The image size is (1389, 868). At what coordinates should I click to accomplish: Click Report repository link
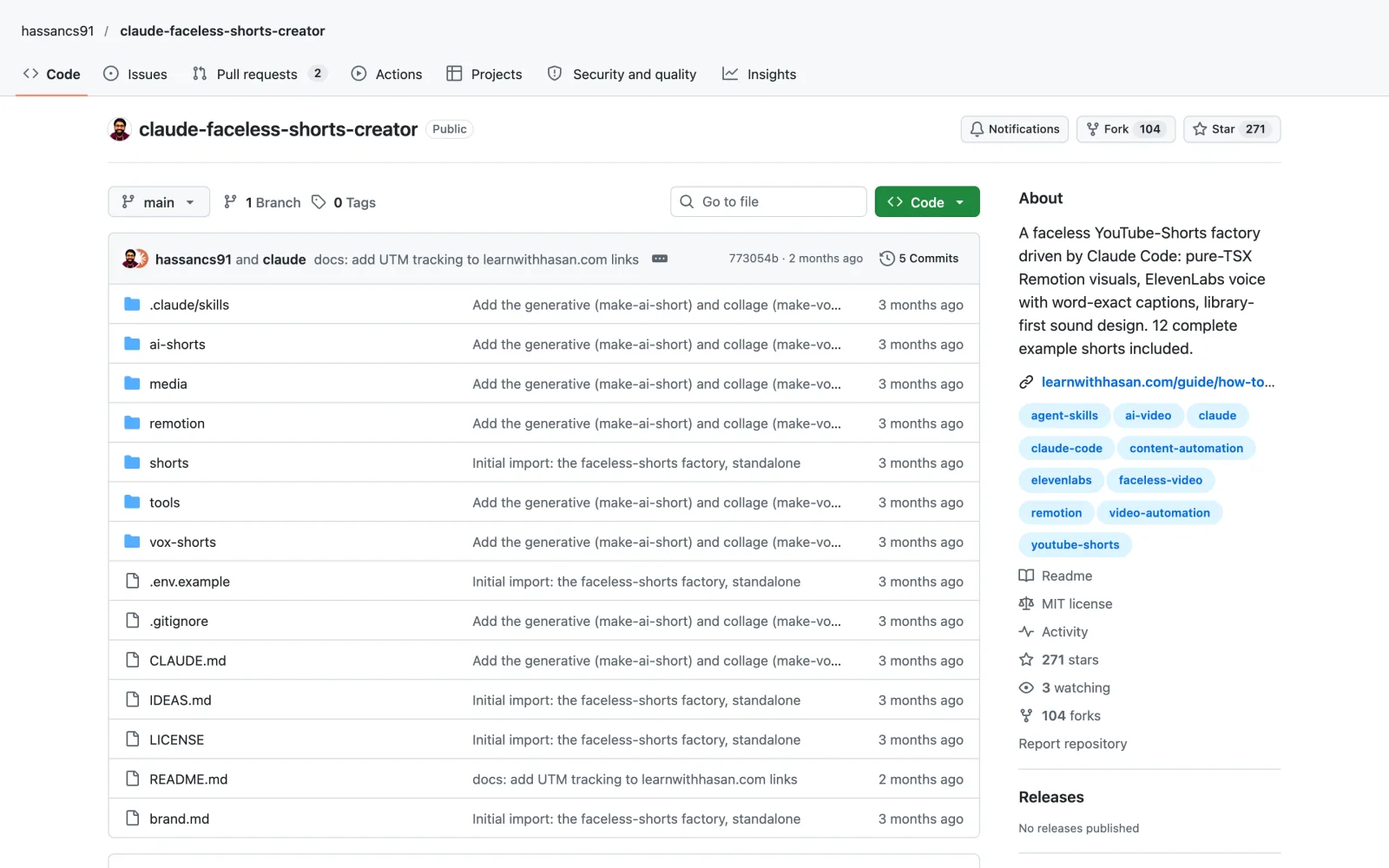tap(1072, 744)
